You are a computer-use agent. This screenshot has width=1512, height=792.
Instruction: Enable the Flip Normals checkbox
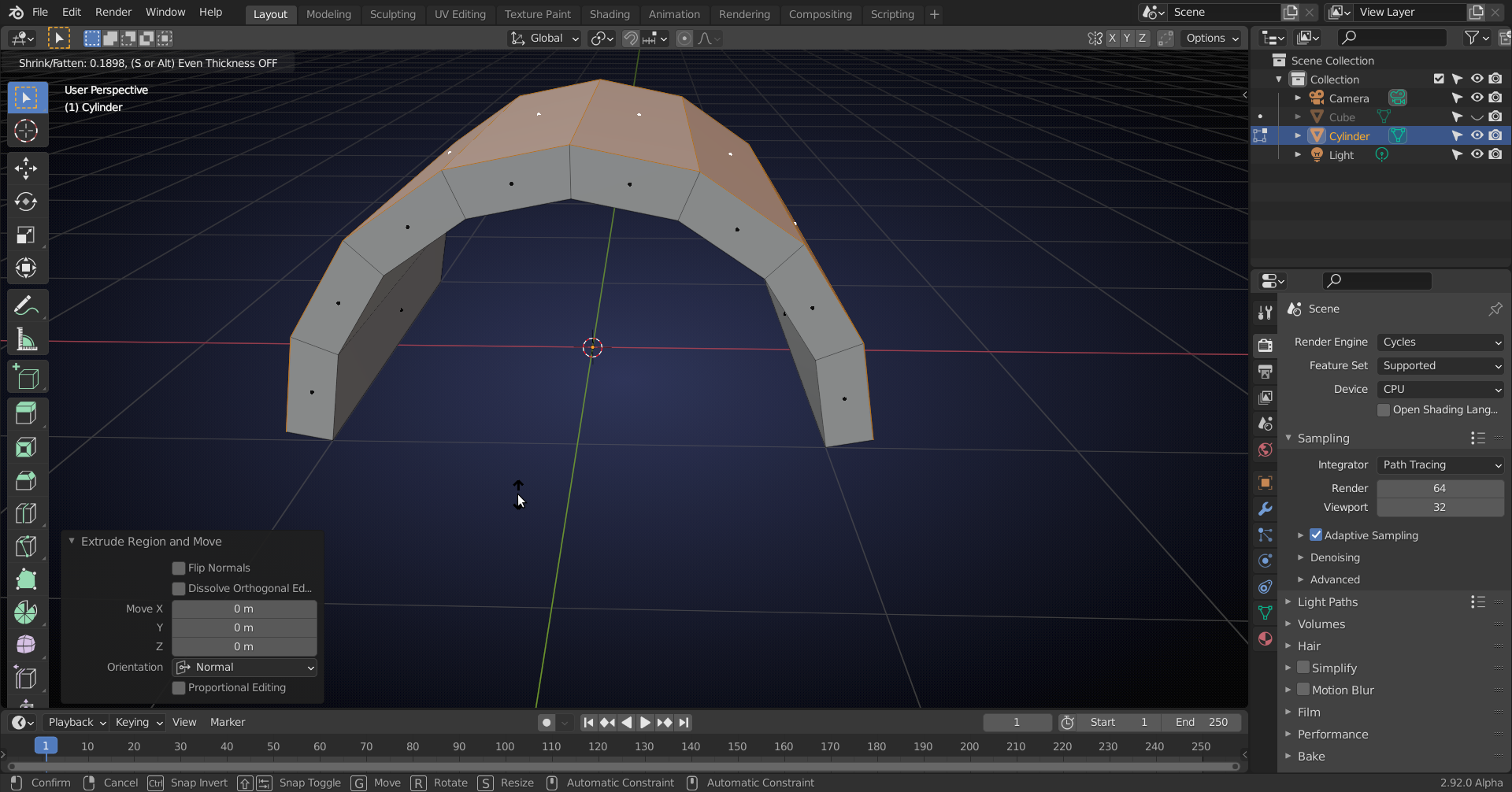click(x=179, y=568)
